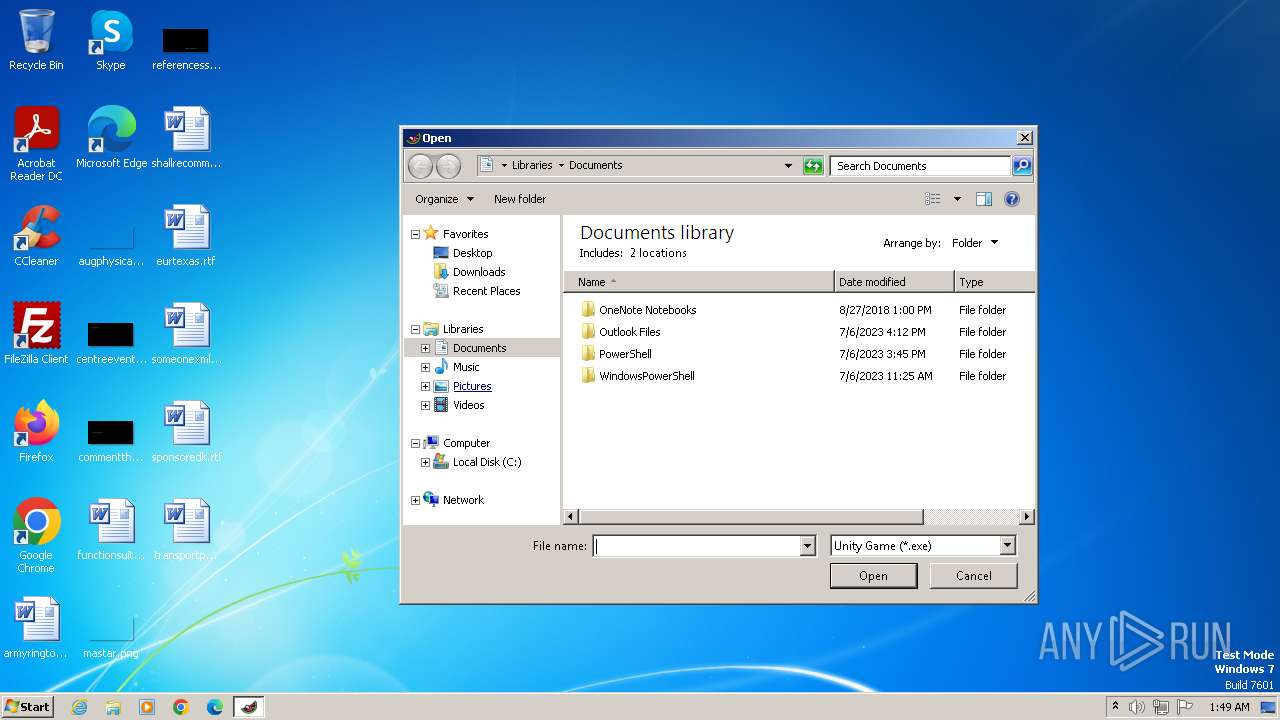Select the Outlook Files folder icon
Image resolution: width=1280 pixels, height=720 pixels.
tap(588, 332)
